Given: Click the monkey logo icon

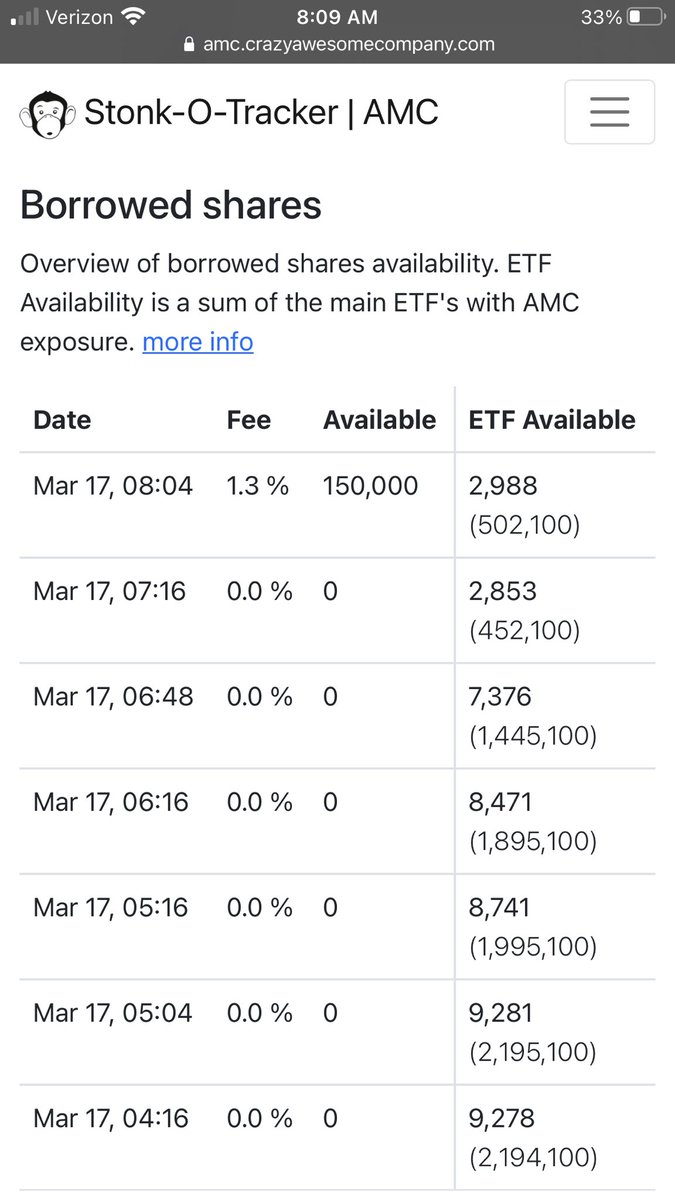Looking at the screenshot, I should (x=44, y=113).
